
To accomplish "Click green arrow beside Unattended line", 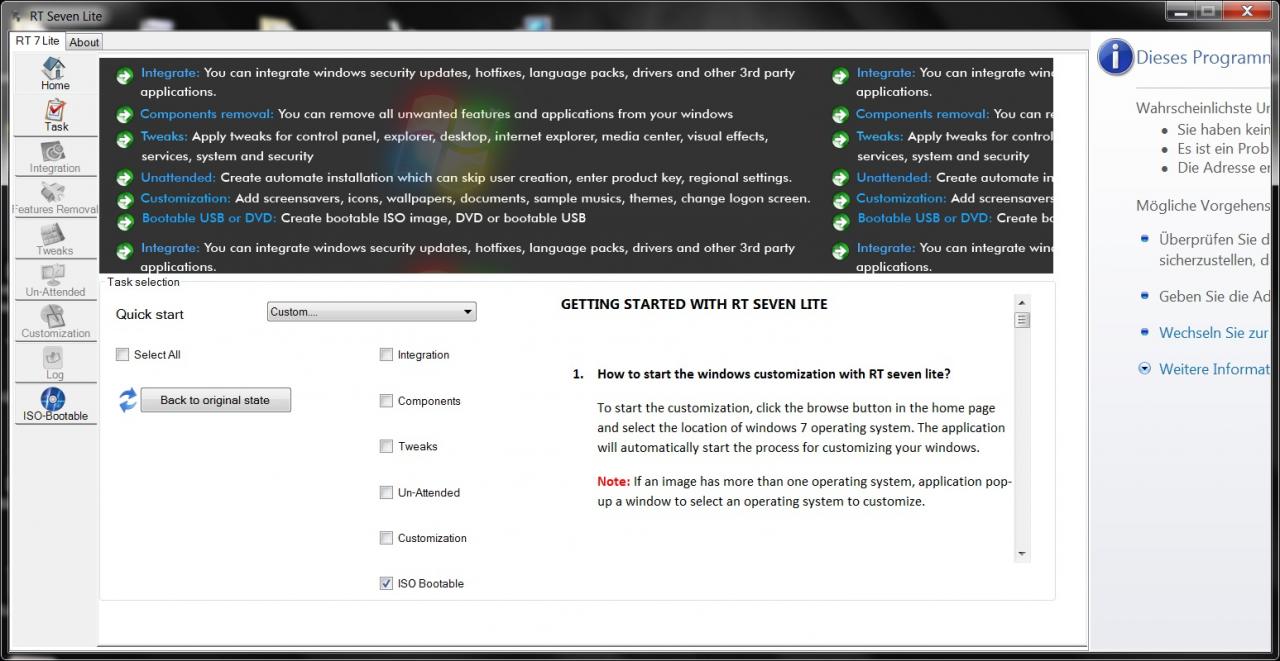I will click(x=124, y=178).
